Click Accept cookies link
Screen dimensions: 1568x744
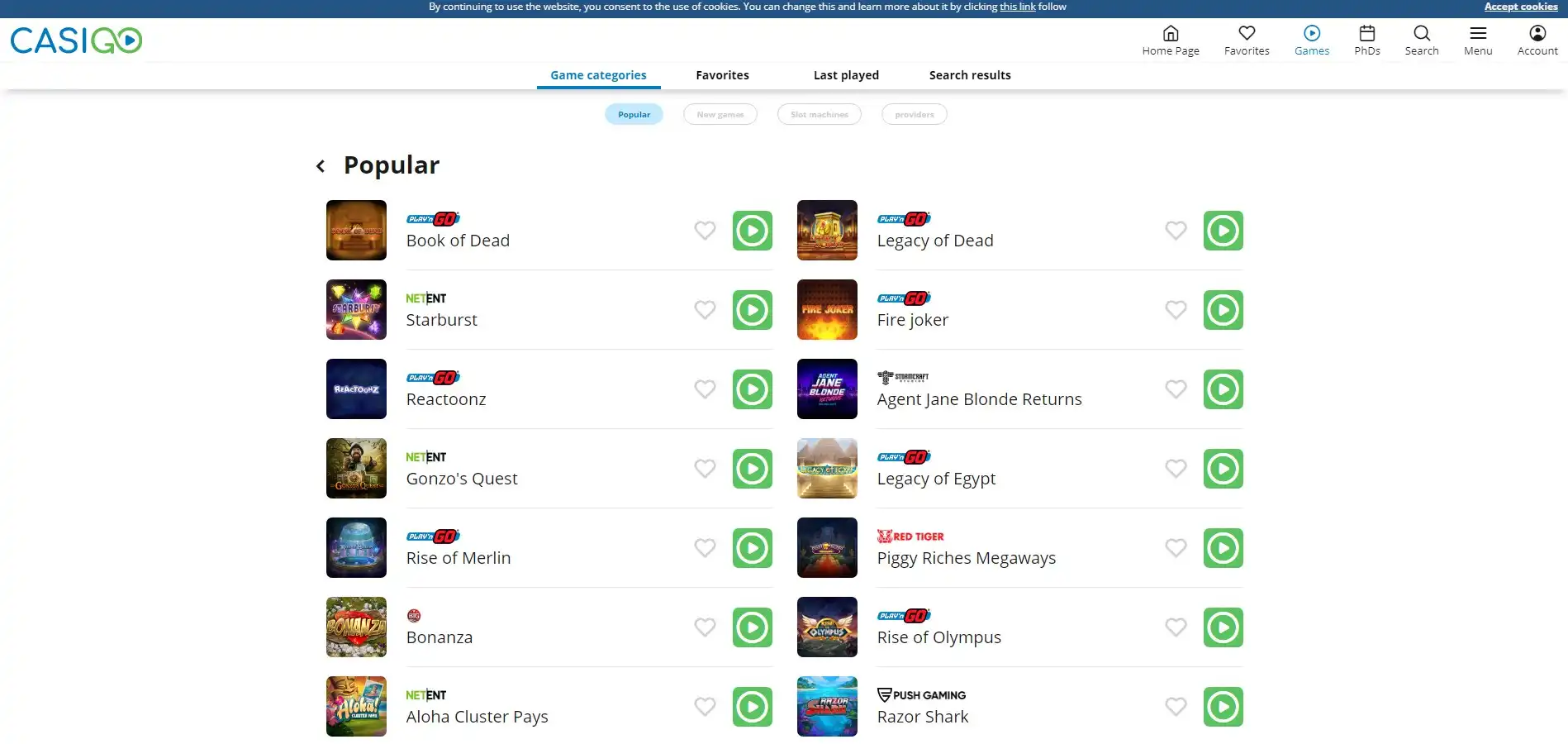coord(1520,7)
